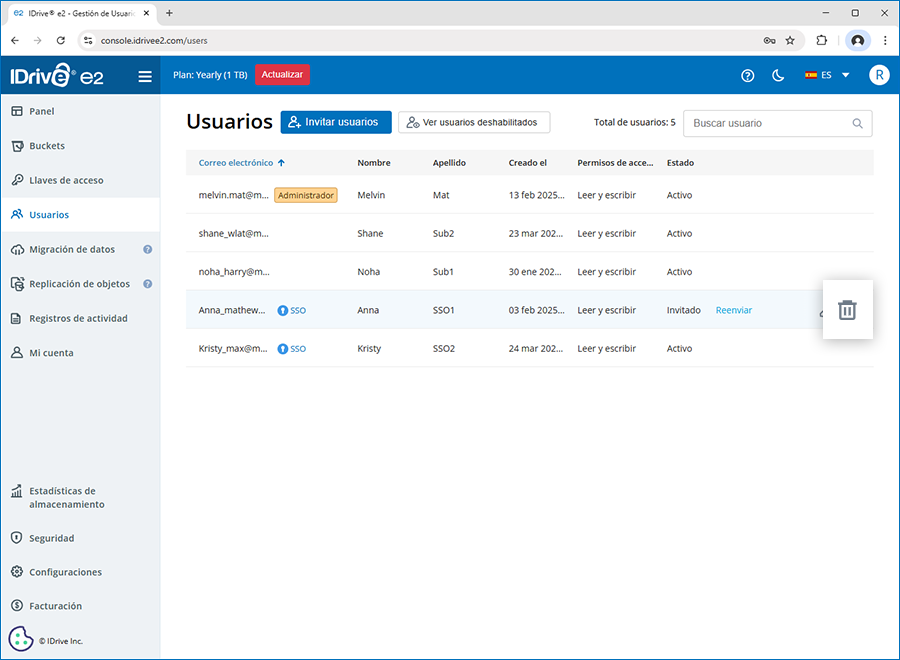Screen dimensions: 900x660
Task: Click info icon beside Replicación de objetos
Action: tap(148, 284)
